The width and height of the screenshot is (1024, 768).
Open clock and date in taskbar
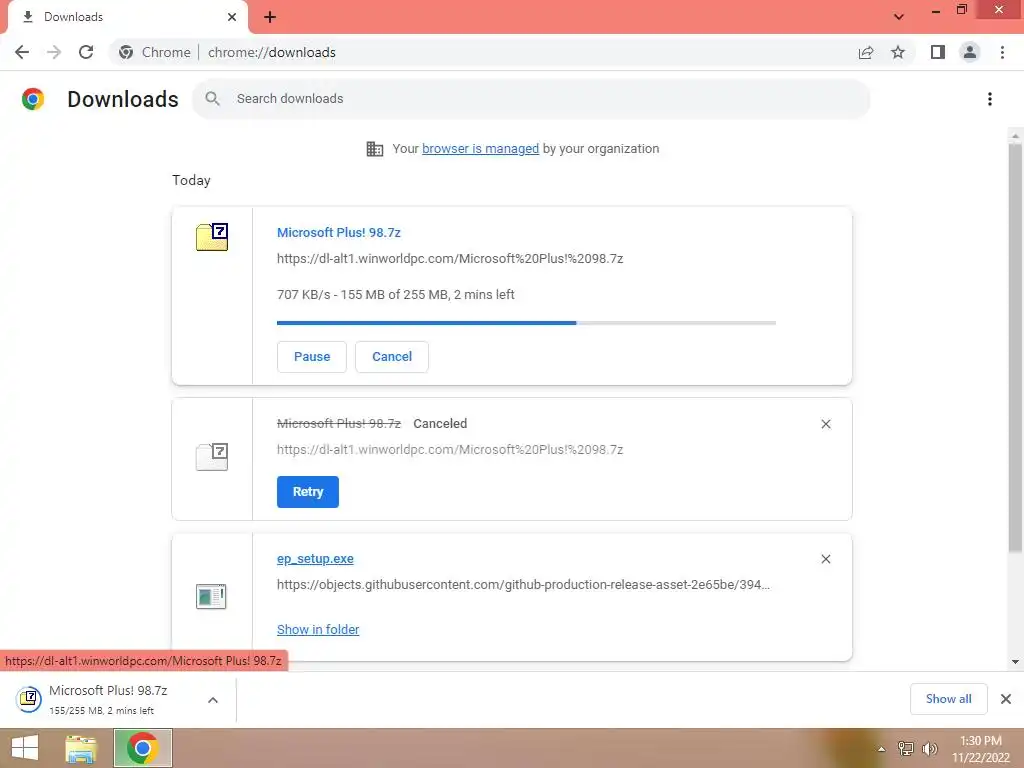click(980, 749)
